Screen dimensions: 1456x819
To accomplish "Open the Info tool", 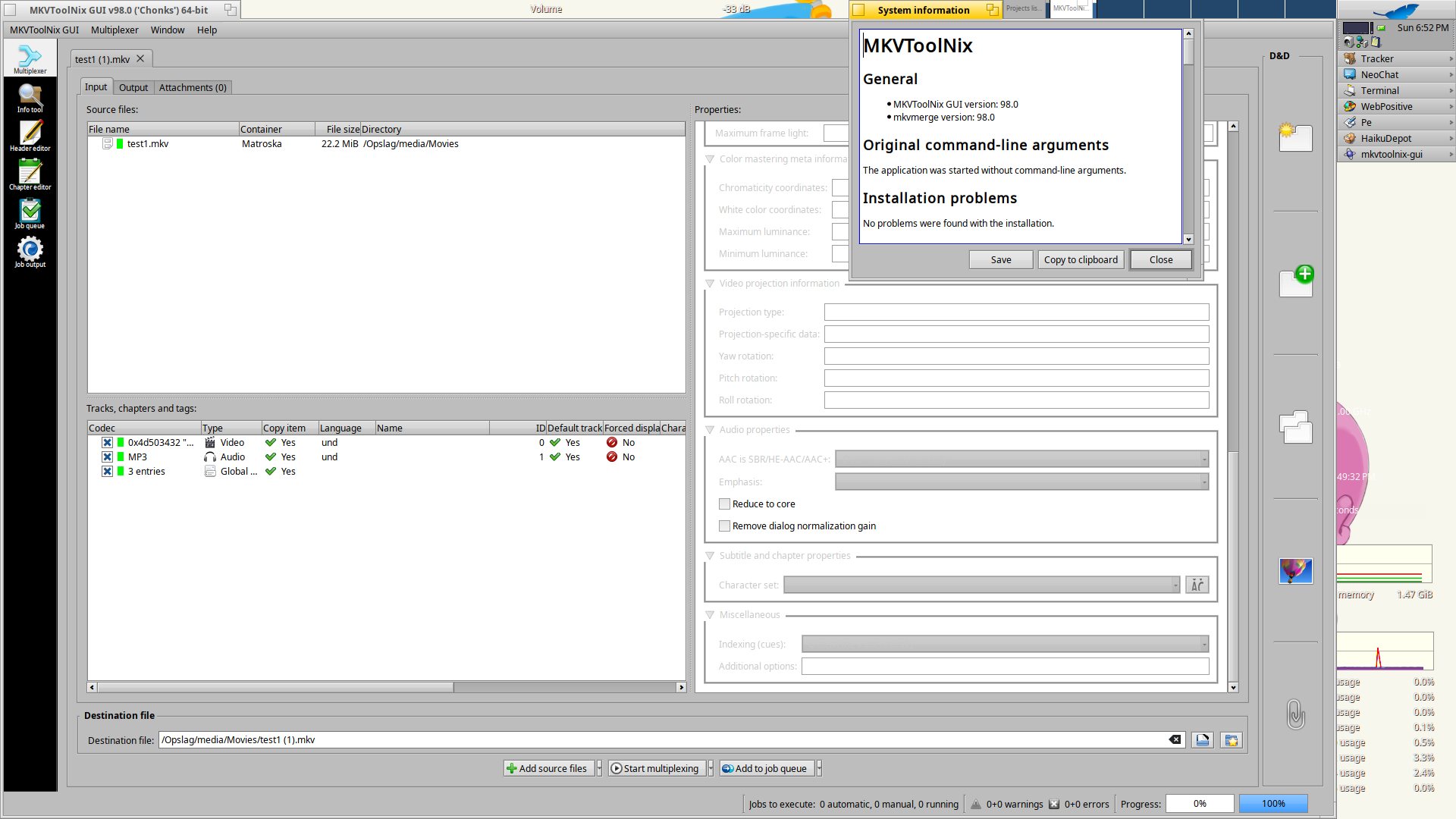I will coord(30,98).
